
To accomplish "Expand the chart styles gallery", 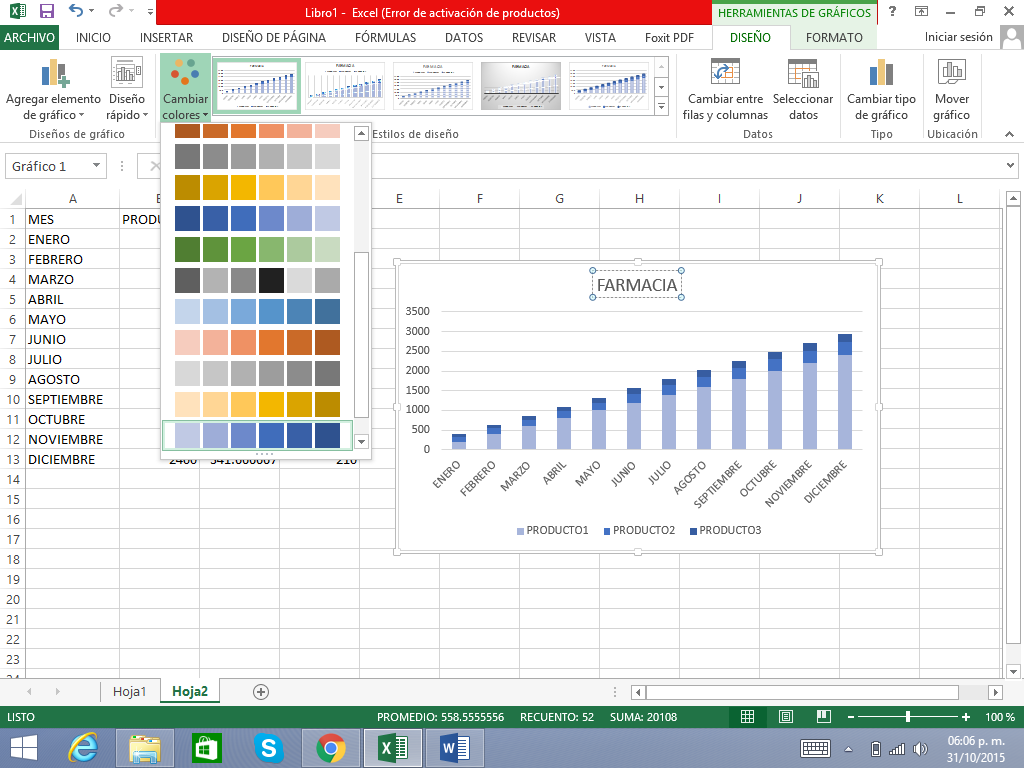I will (660, 104).
